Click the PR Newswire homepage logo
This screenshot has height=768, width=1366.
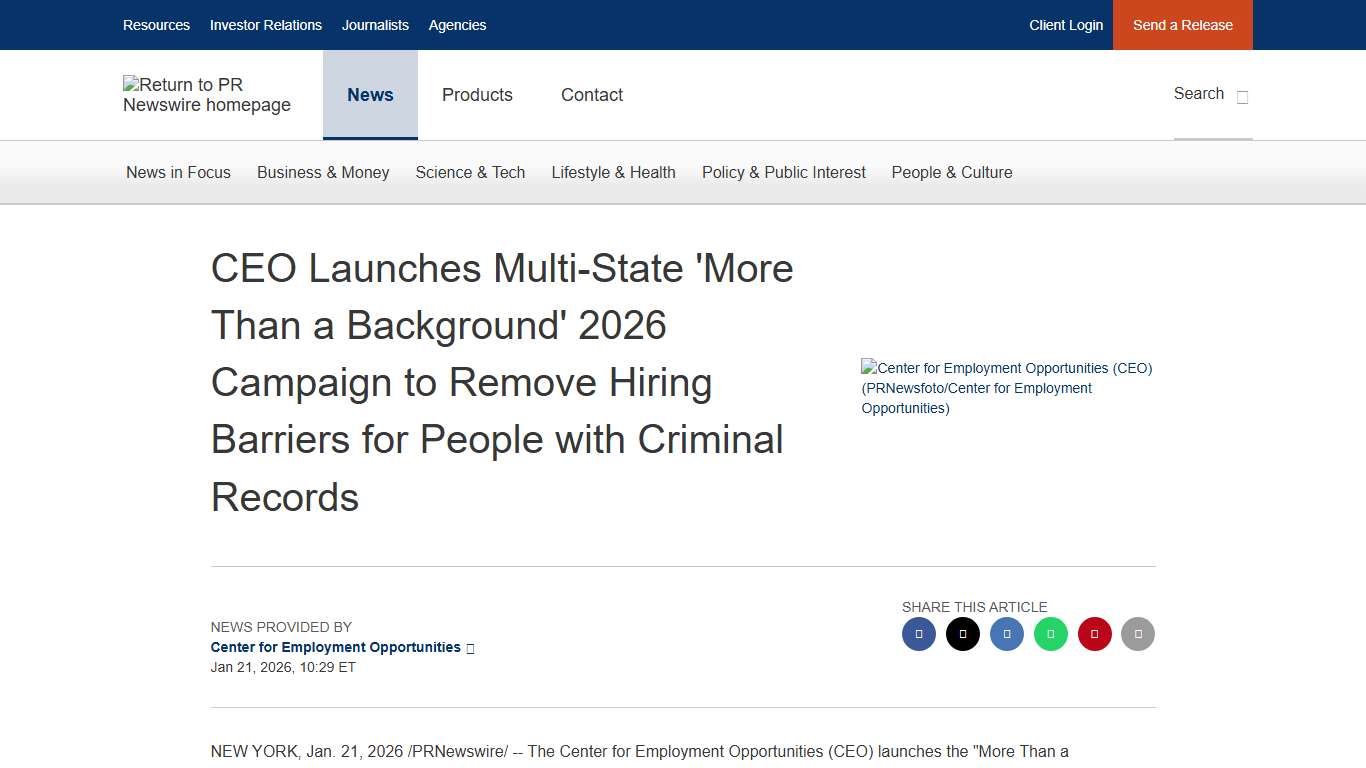click(x=207, y=95)
